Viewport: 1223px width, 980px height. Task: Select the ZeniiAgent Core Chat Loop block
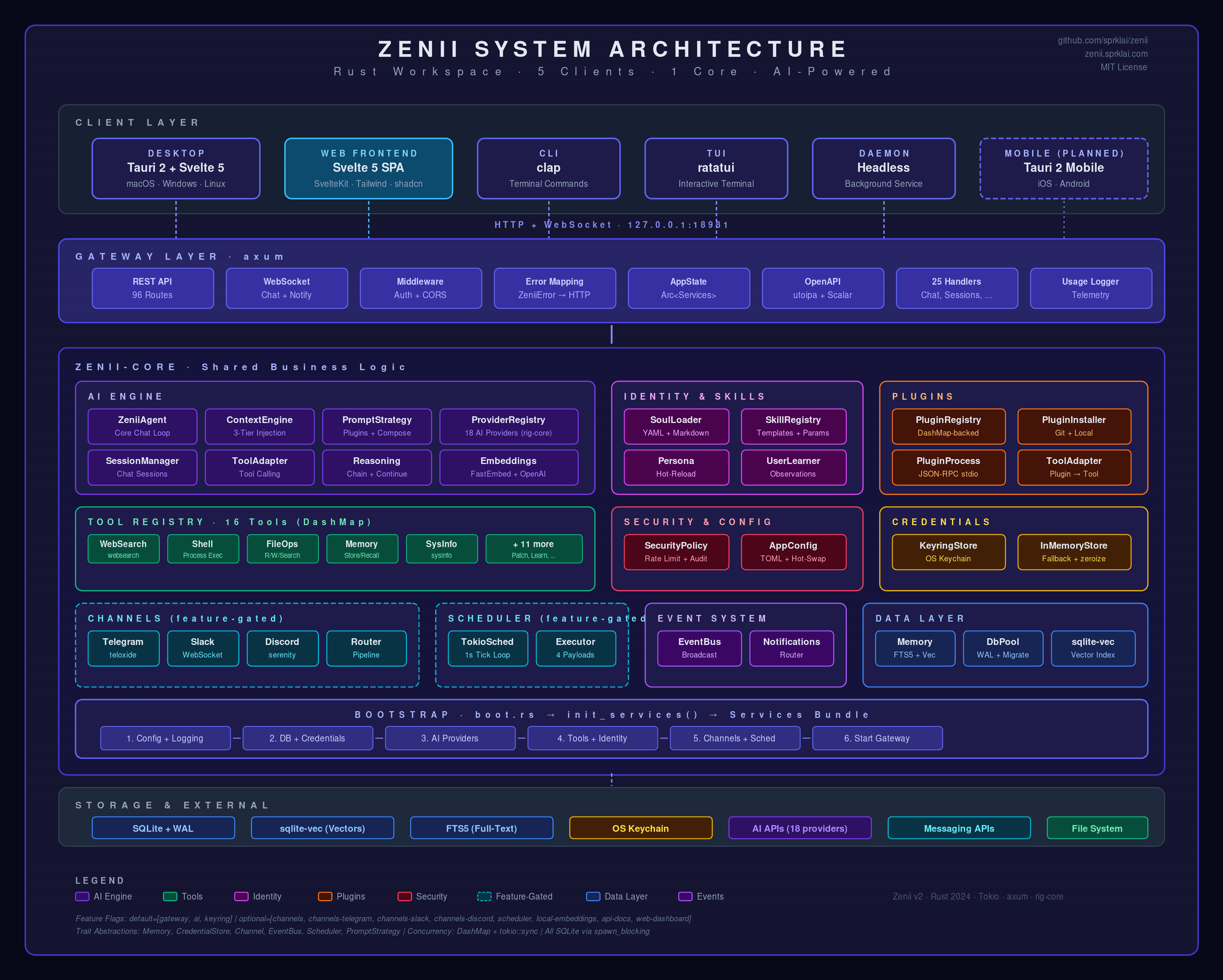pos(142,426)
